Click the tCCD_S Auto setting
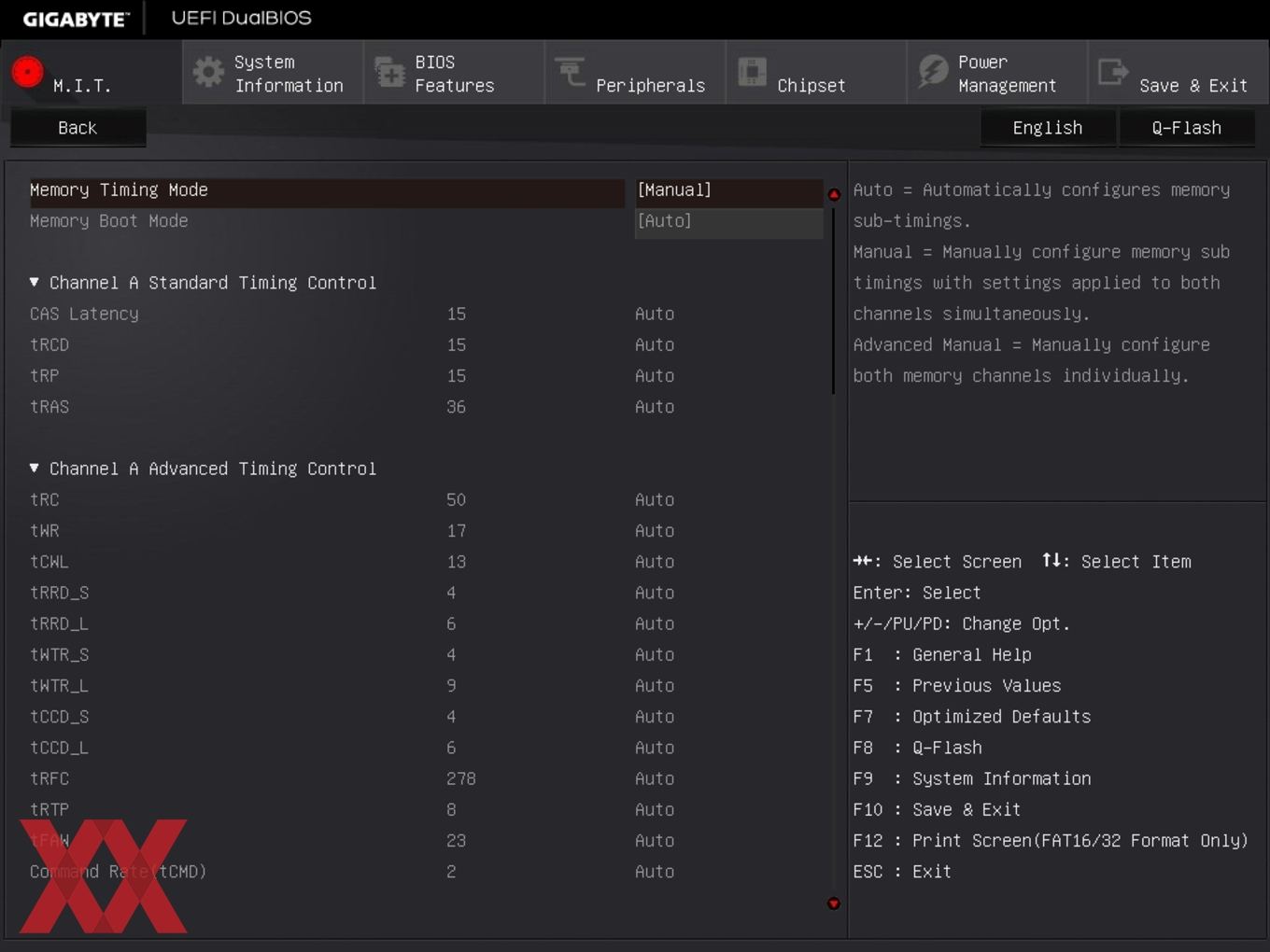The height and width of the screenshot is (952, 1270). [x=655, y=716]
